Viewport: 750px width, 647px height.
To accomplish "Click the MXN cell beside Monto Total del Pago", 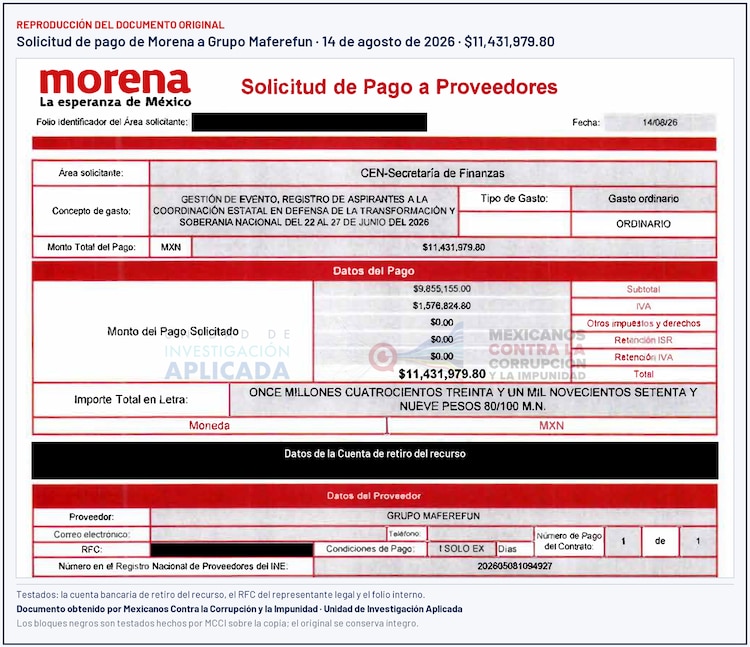I will pyautogui.click(x=171, y=247).
